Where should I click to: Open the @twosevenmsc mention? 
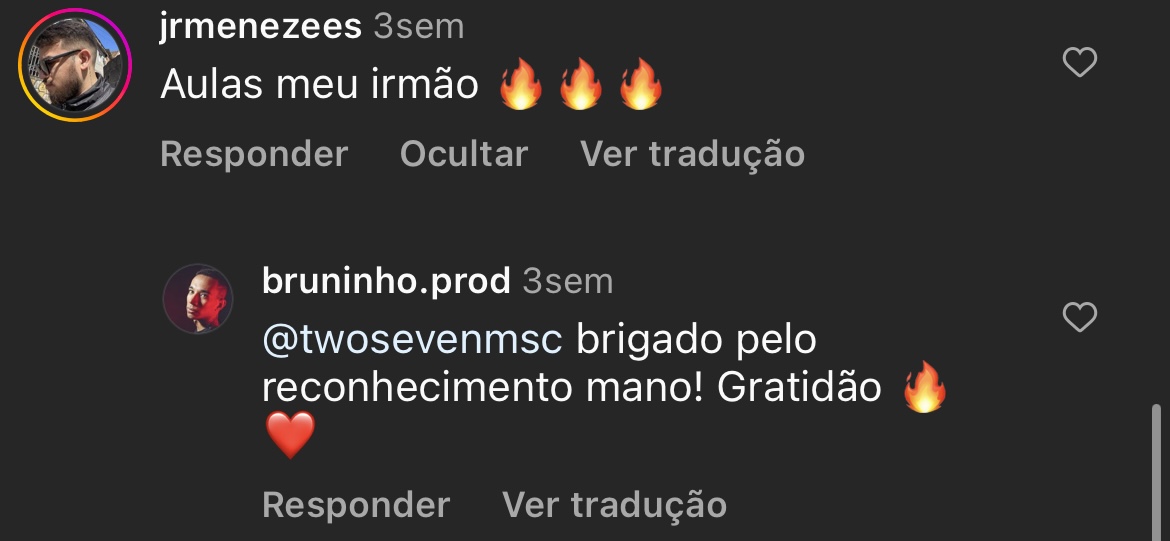[413, 340]
